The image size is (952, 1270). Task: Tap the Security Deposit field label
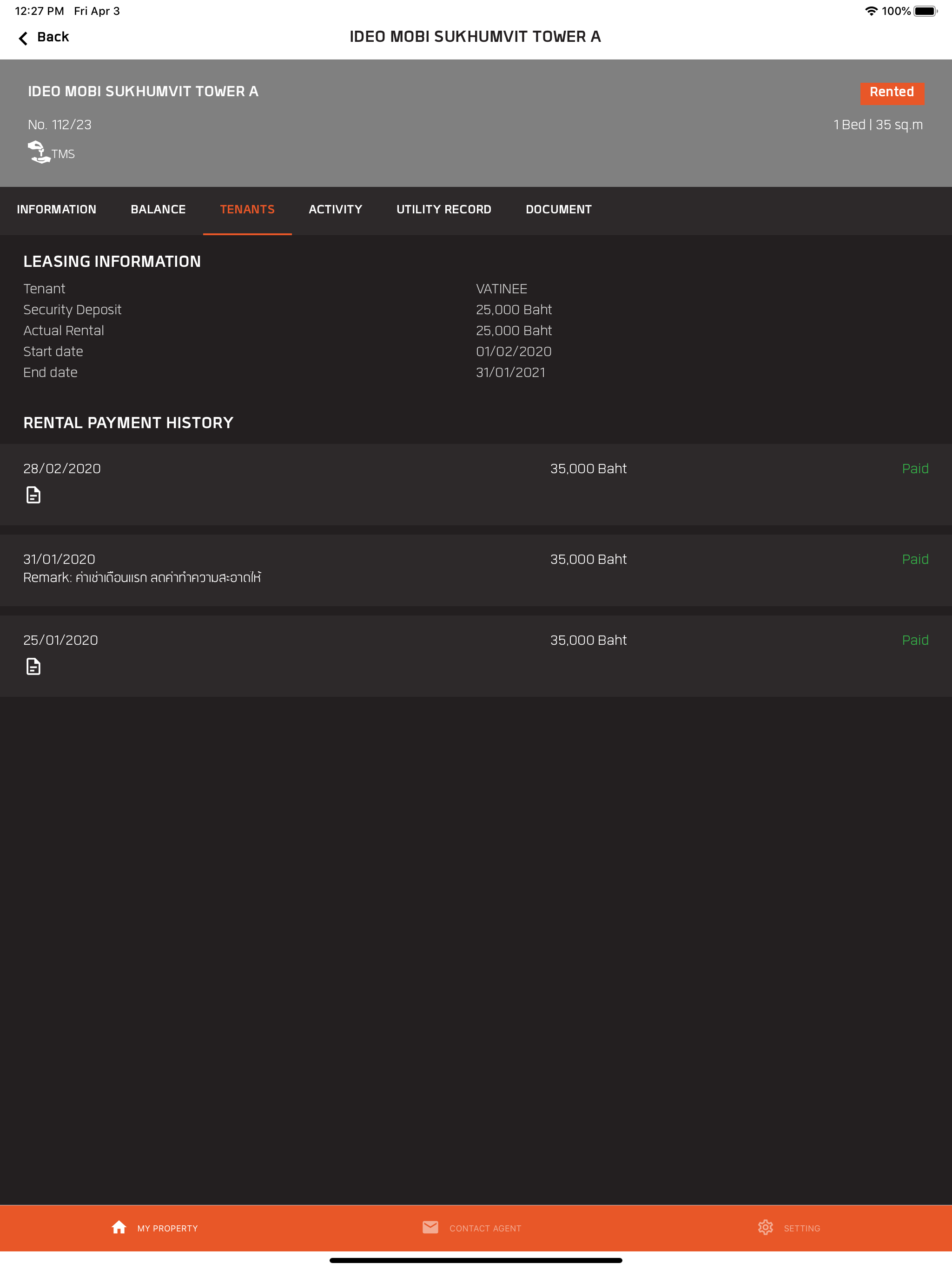tap(73, 310)
